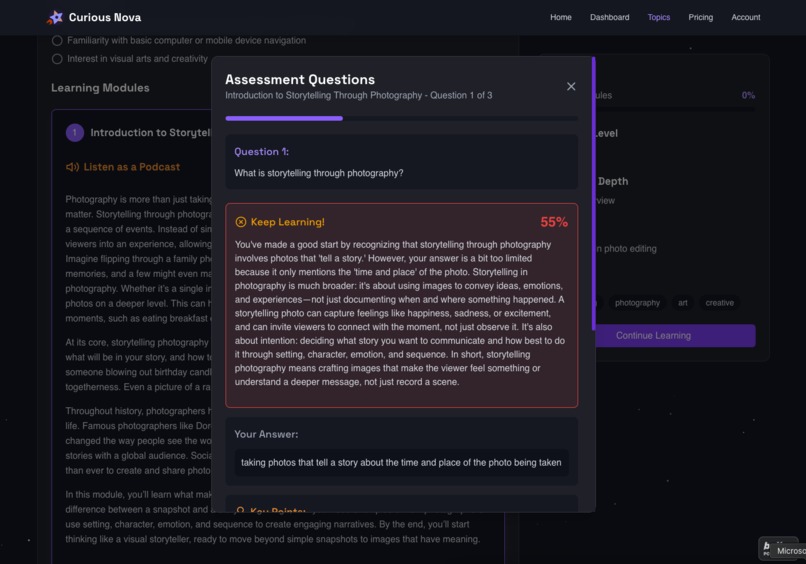Click the 0% modules progress value
This screenshot has height=564, width=806.
pyautogui.click(x=748, y=95)
